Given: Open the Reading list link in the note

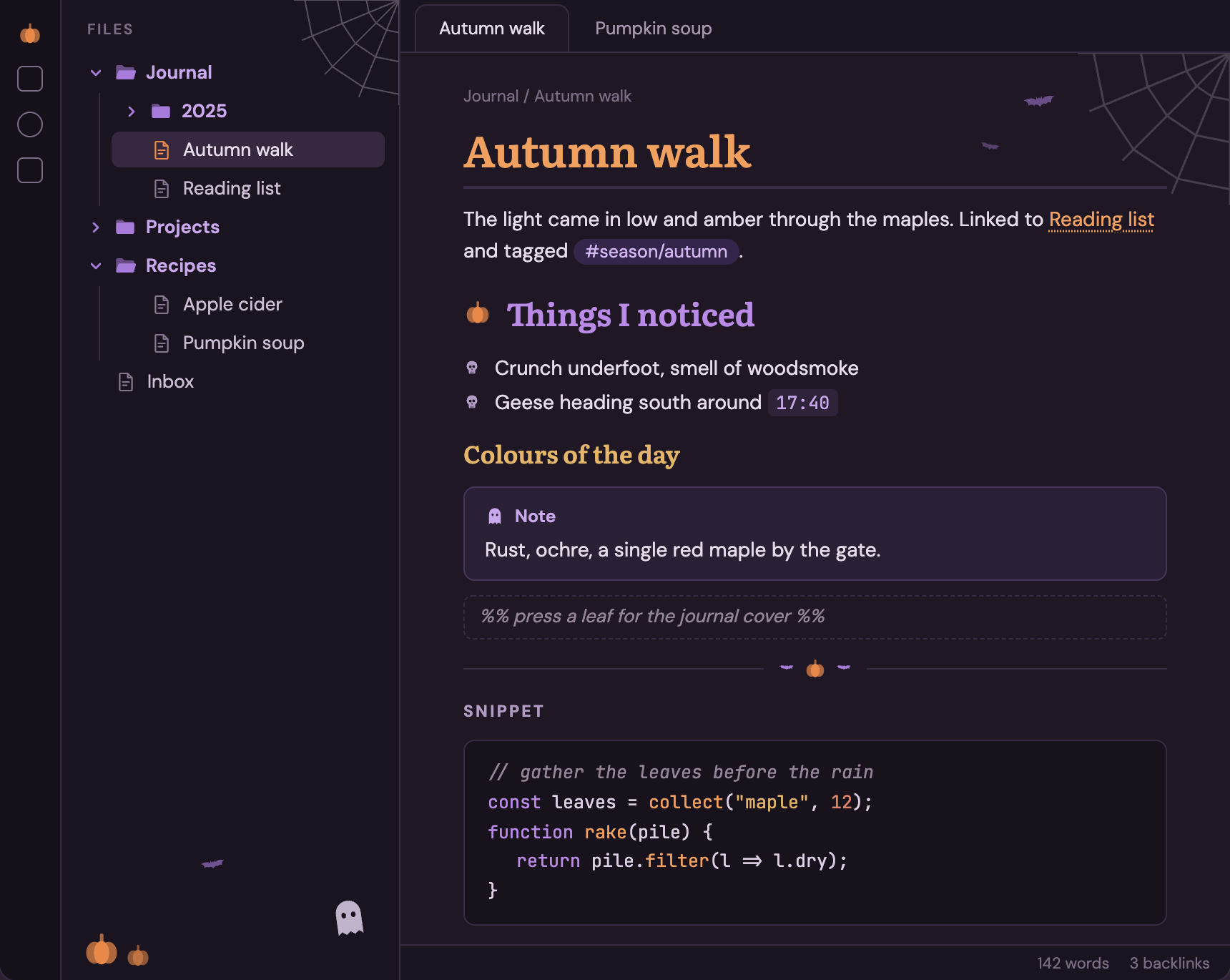Looking at the screenshot, I should tap(1101, 220).
